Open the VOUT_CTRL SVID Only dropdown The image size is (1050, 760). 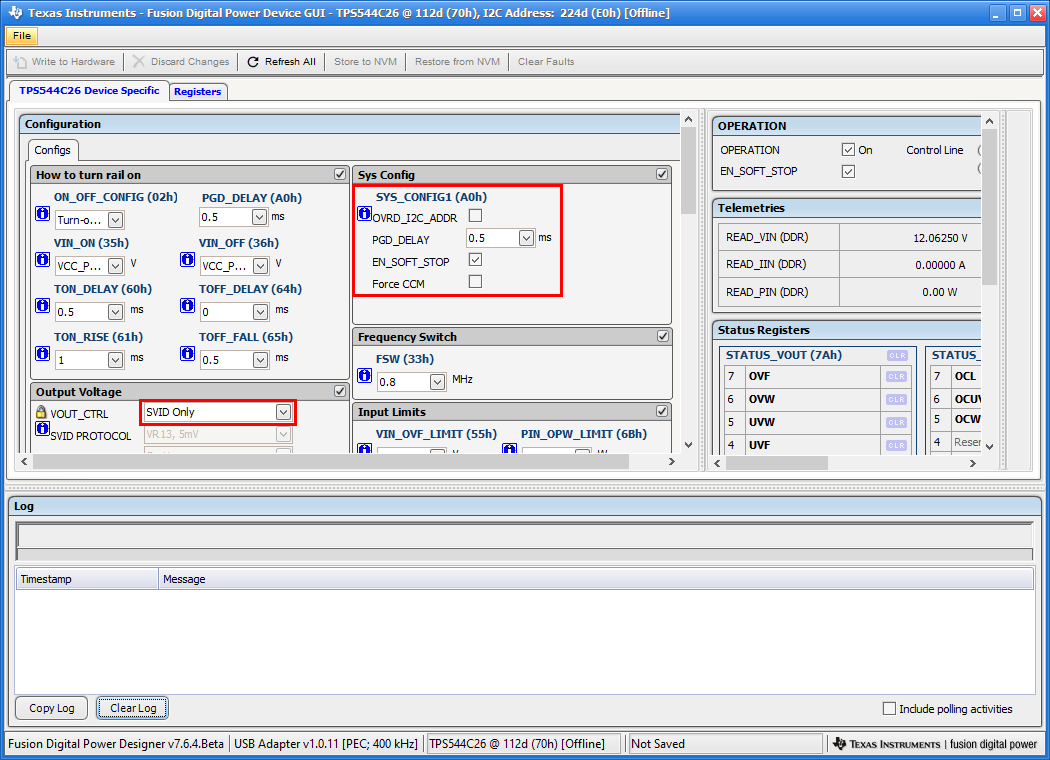pyautogui.click(x=284, y=412)
